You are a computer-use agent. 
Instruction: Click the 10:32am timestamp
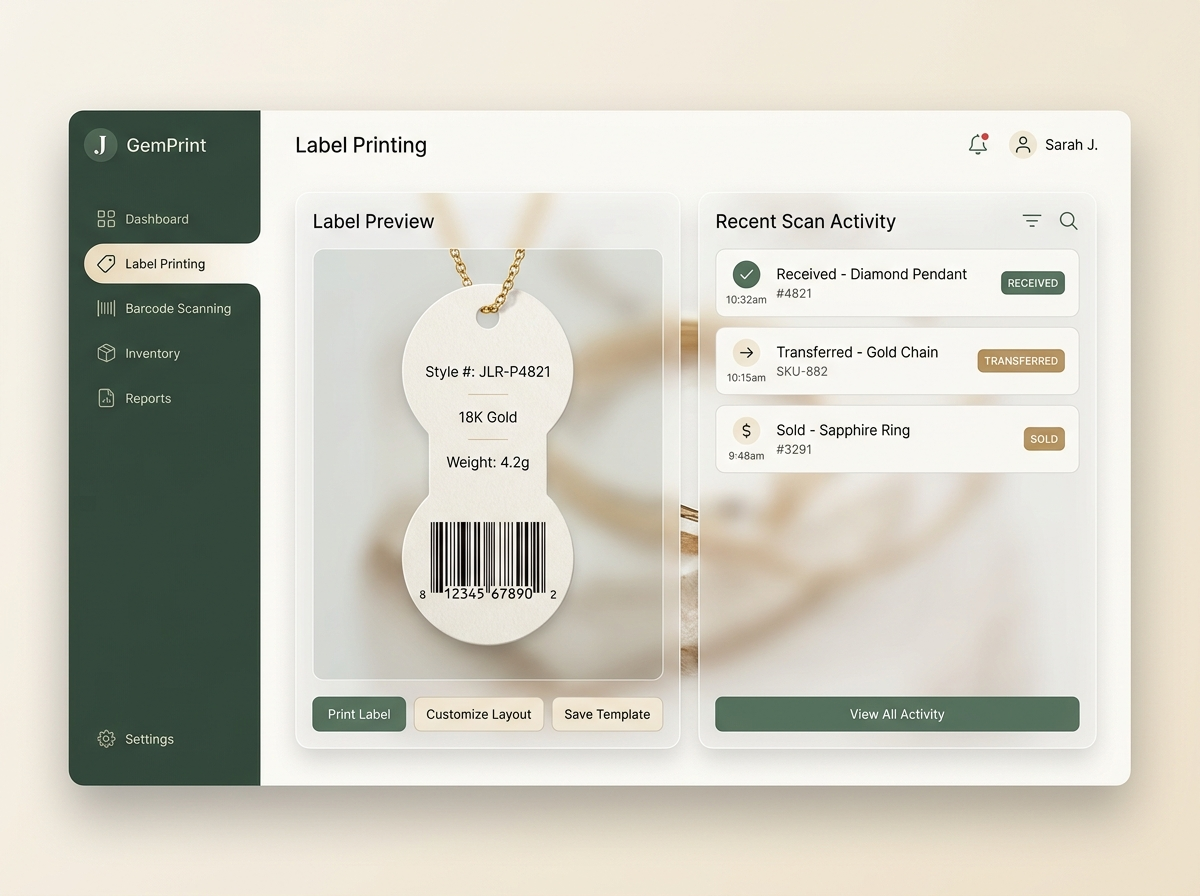click(746, 299)
